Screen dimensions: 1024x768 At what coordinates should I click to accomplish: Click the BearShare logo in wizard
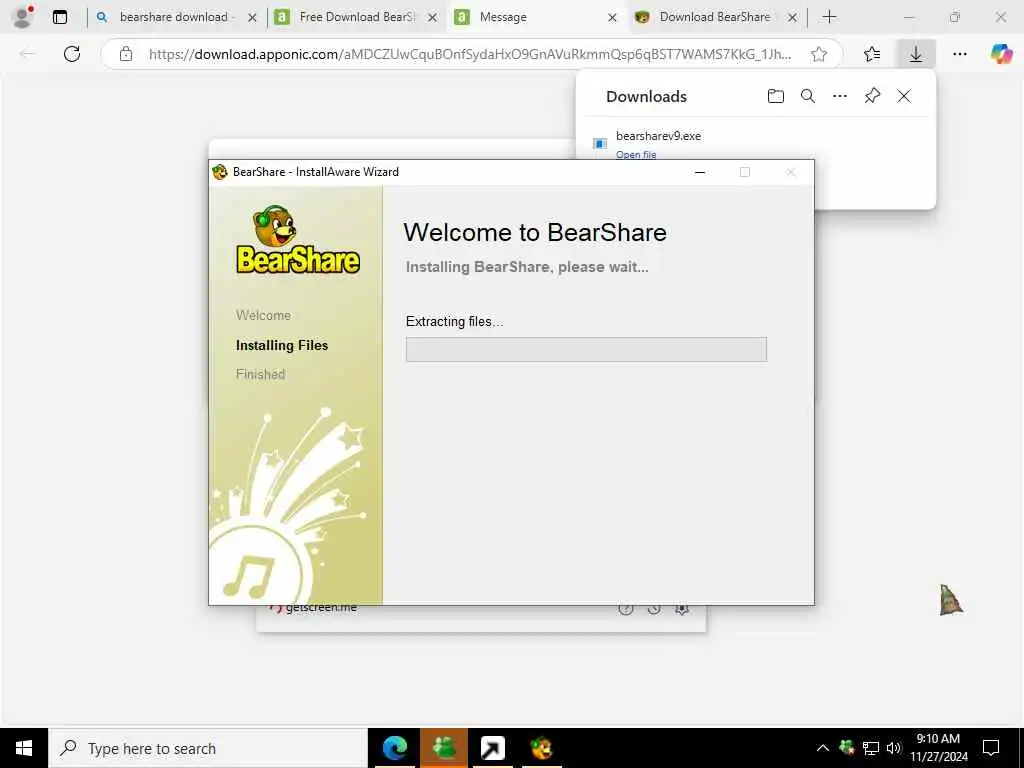pos(297,240)
